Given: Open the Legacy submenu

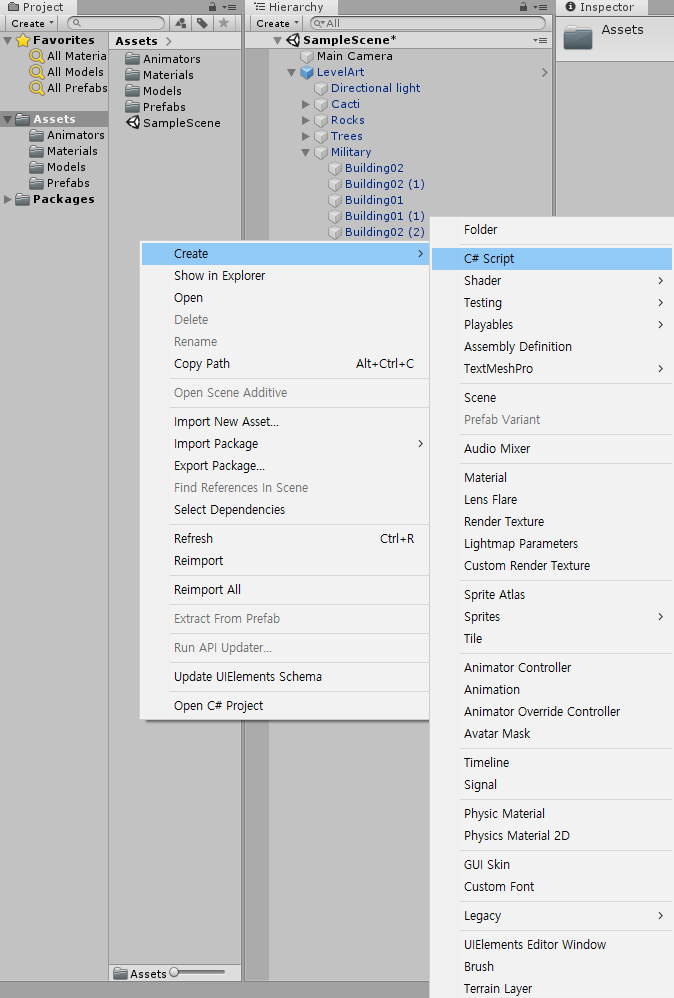Looking at the screenshot, I should click(552, 916).
